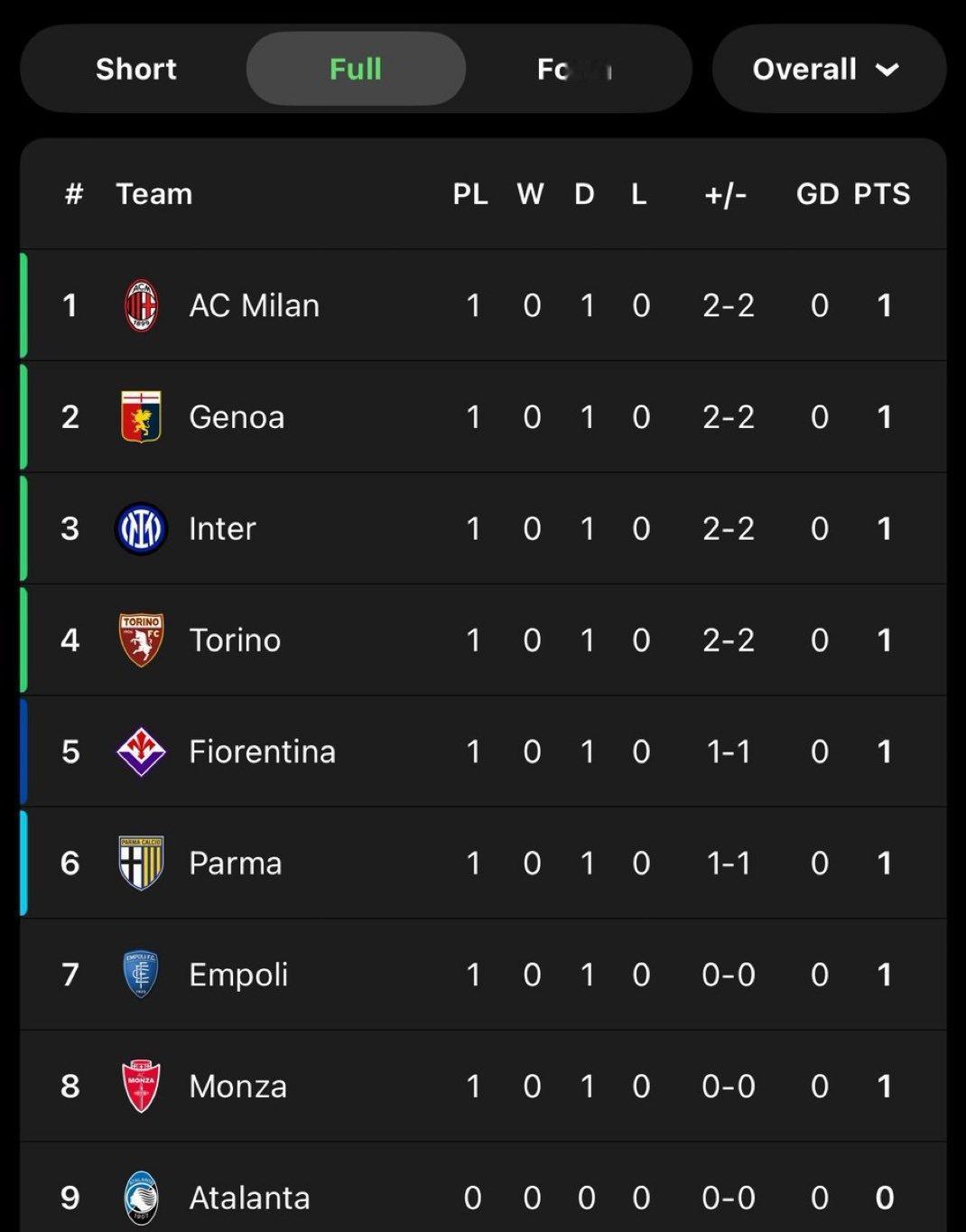Click the Inter club logo
The height and width of the screenshot is (1232, 966).
click(x=142, y=528)
